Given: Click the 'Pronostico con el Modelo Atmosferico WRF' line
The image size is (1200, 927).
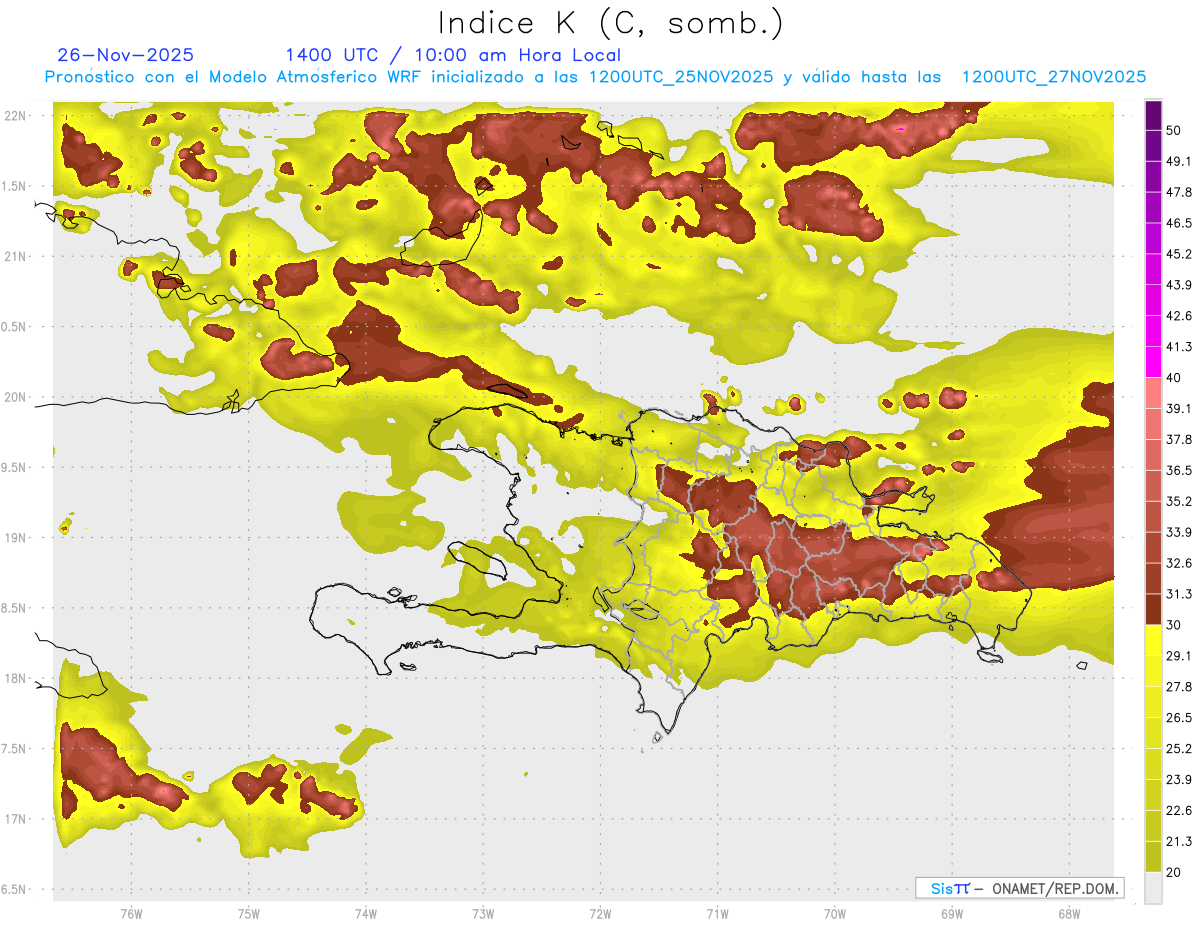Looking at the screenshot, I should pos(595,77).
